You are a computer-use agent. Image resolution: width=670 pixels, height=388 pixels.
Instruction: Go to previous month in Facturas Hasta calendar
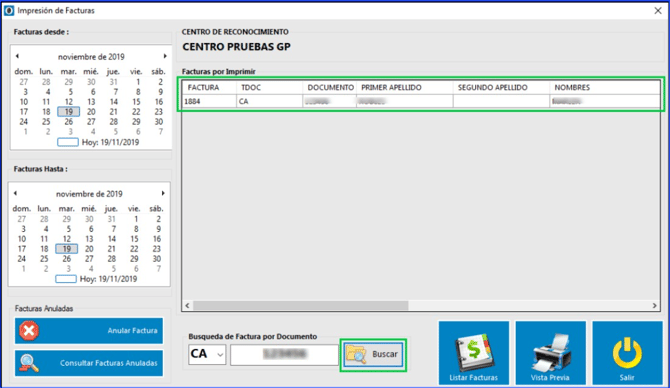(x=15, y=193)
